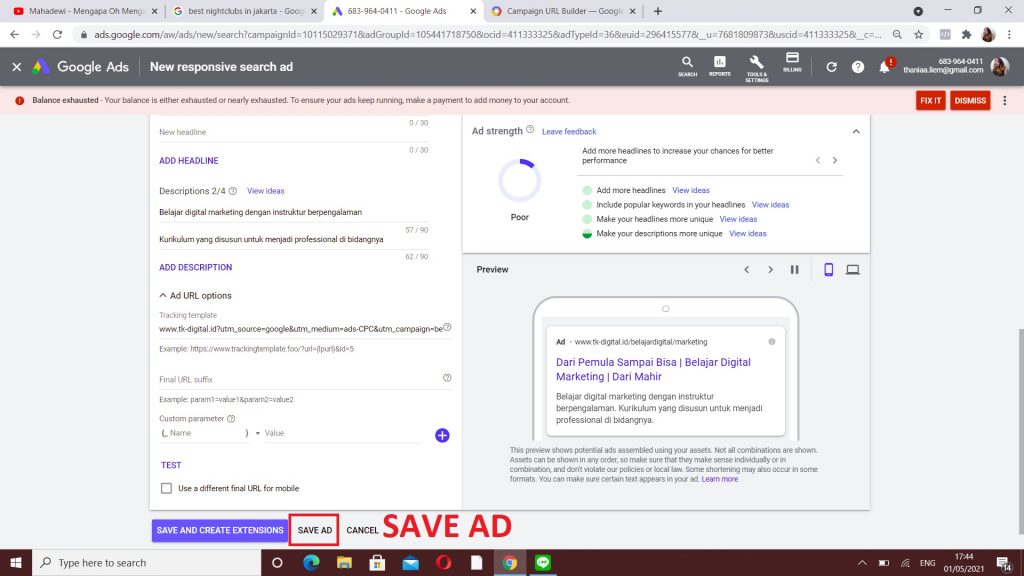The height and width of the screenshot is (576, 1024).
Task: Switch to the Campaign URL Builder tab
Action: 560,11
